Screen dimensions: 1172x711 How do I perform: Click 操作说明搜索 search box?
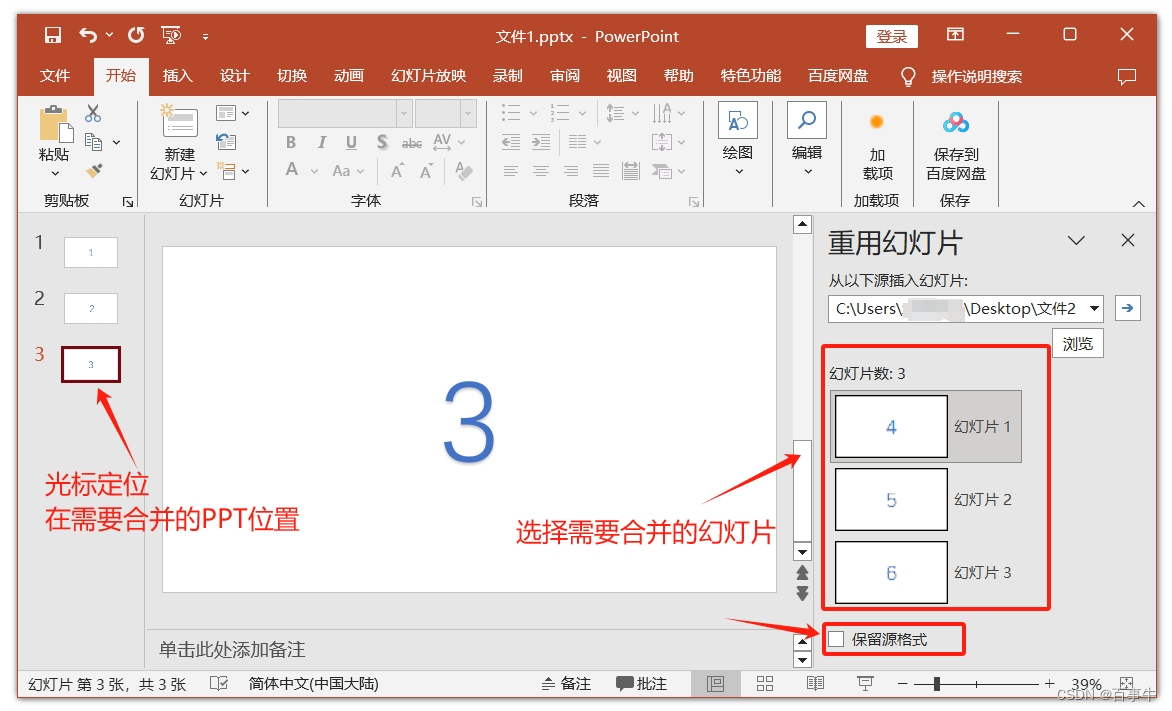click(976, 76)
